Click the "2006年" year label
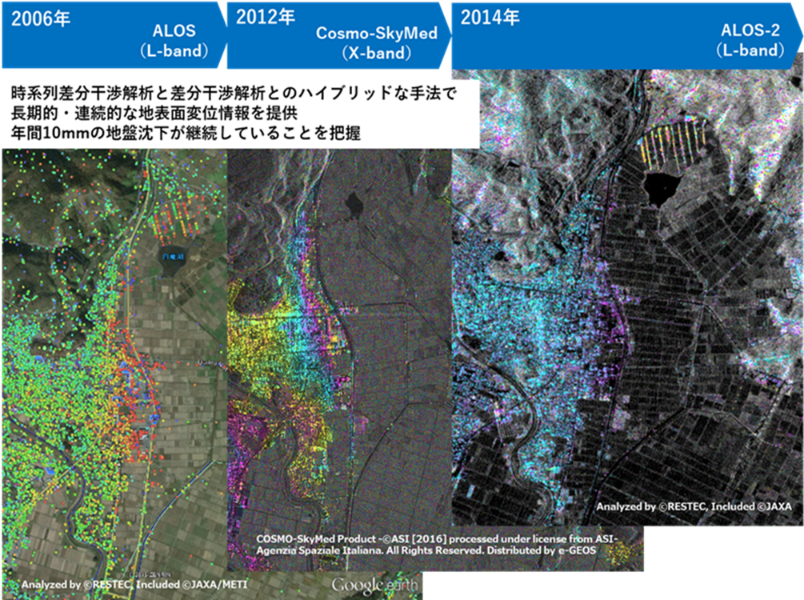The height and width of the screenshot is (600, 804). click(x=41, y=19)
